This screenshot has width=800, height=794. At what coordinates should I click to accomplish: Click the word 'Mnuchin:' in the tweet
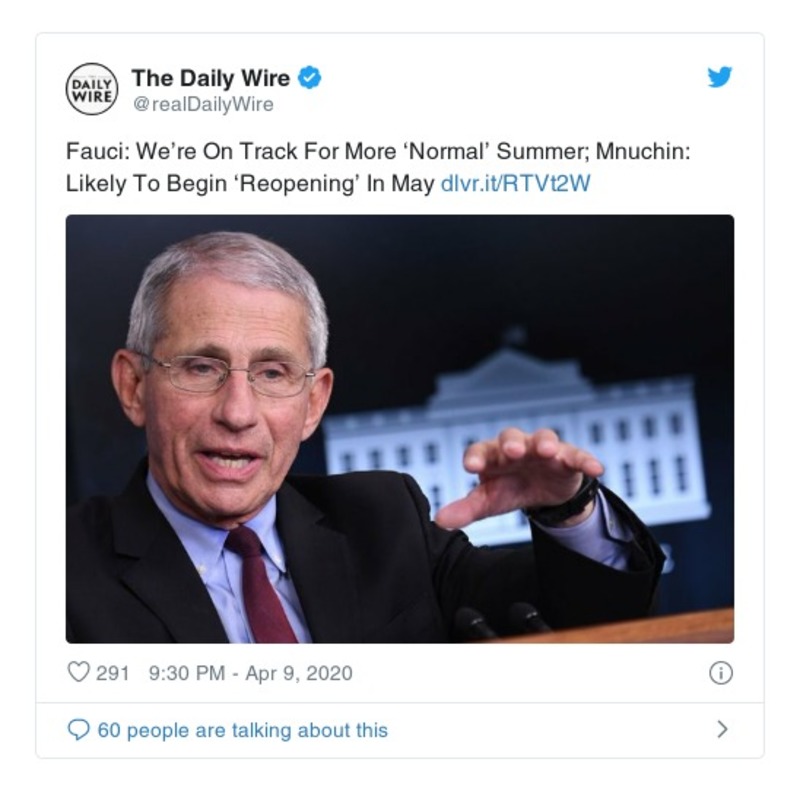coord(643,151)
